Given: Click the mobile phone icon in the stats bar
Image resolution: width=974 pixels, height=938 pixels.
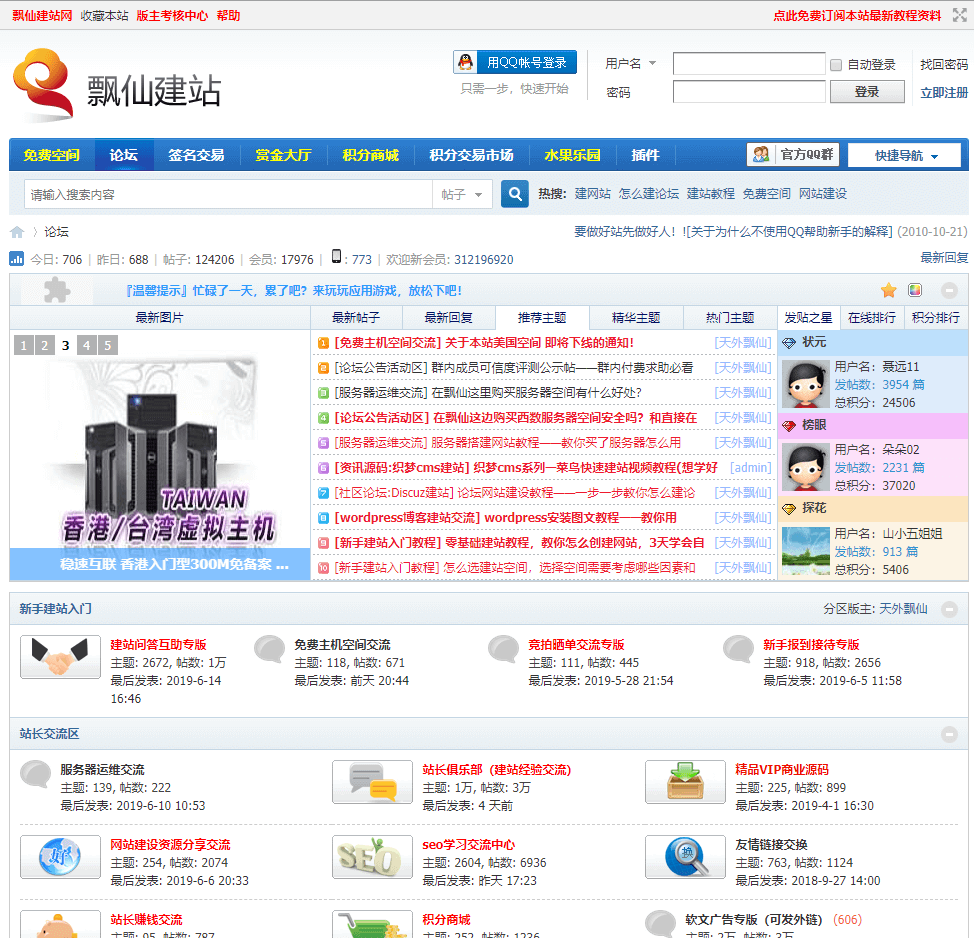Looking at the screenshot, I should click(338, 259).
